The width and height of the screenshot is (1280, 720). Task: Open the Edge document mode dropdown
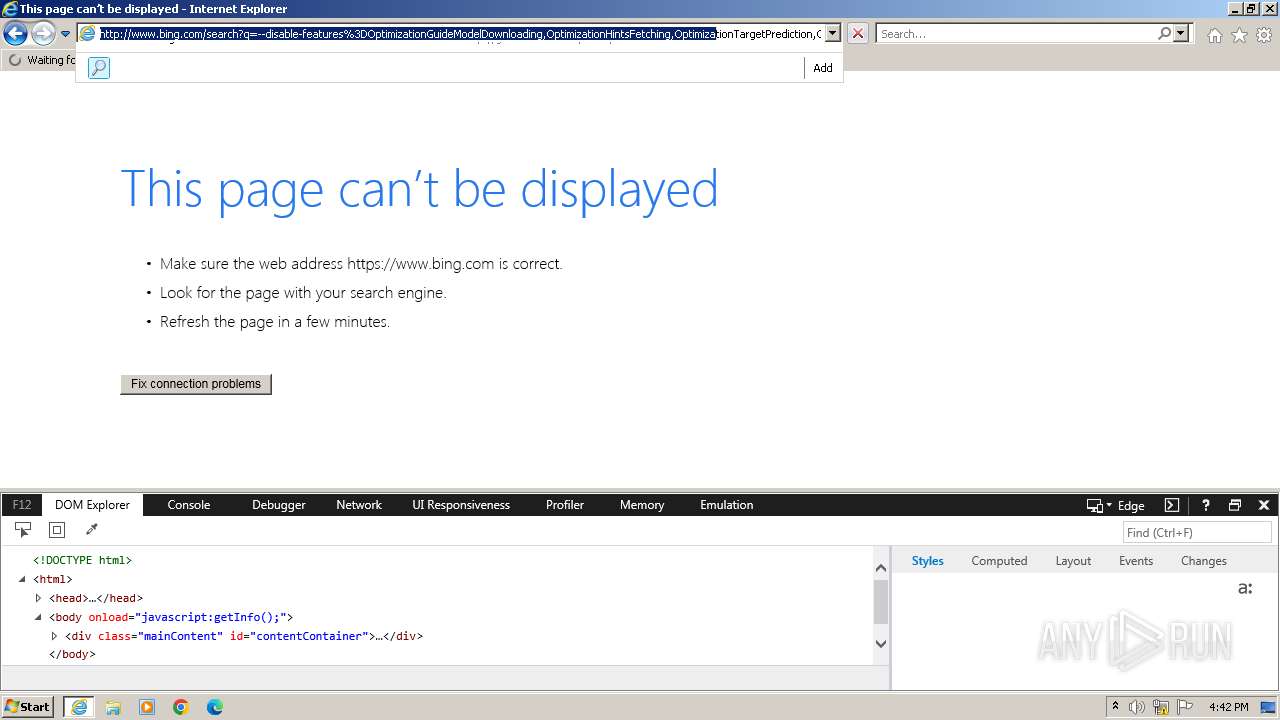(1116, 505)
